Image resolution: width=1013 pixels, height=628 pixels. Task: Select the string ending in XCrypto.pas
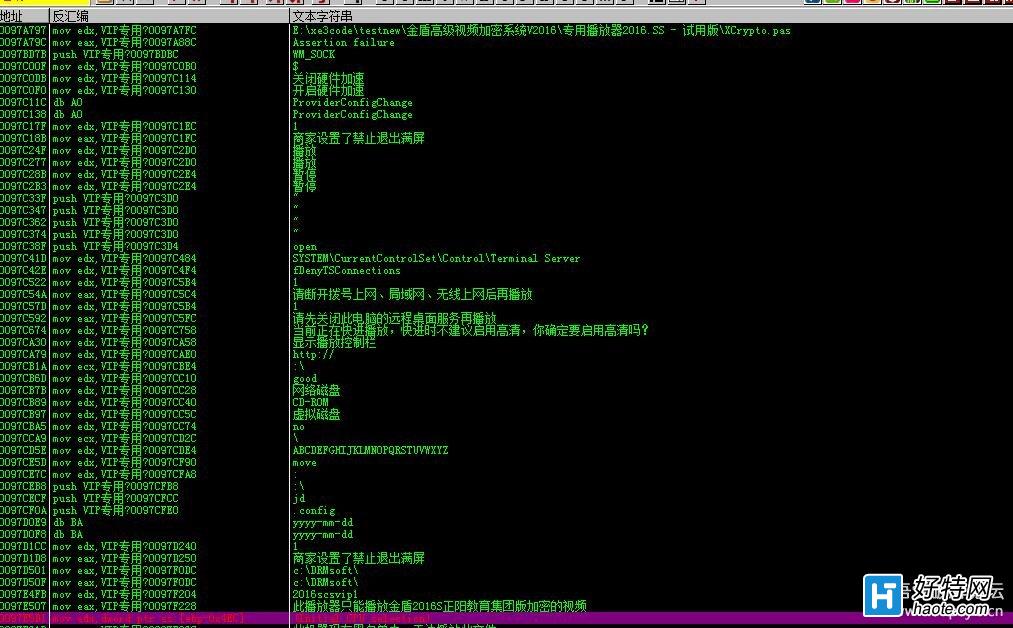point(541,30)
